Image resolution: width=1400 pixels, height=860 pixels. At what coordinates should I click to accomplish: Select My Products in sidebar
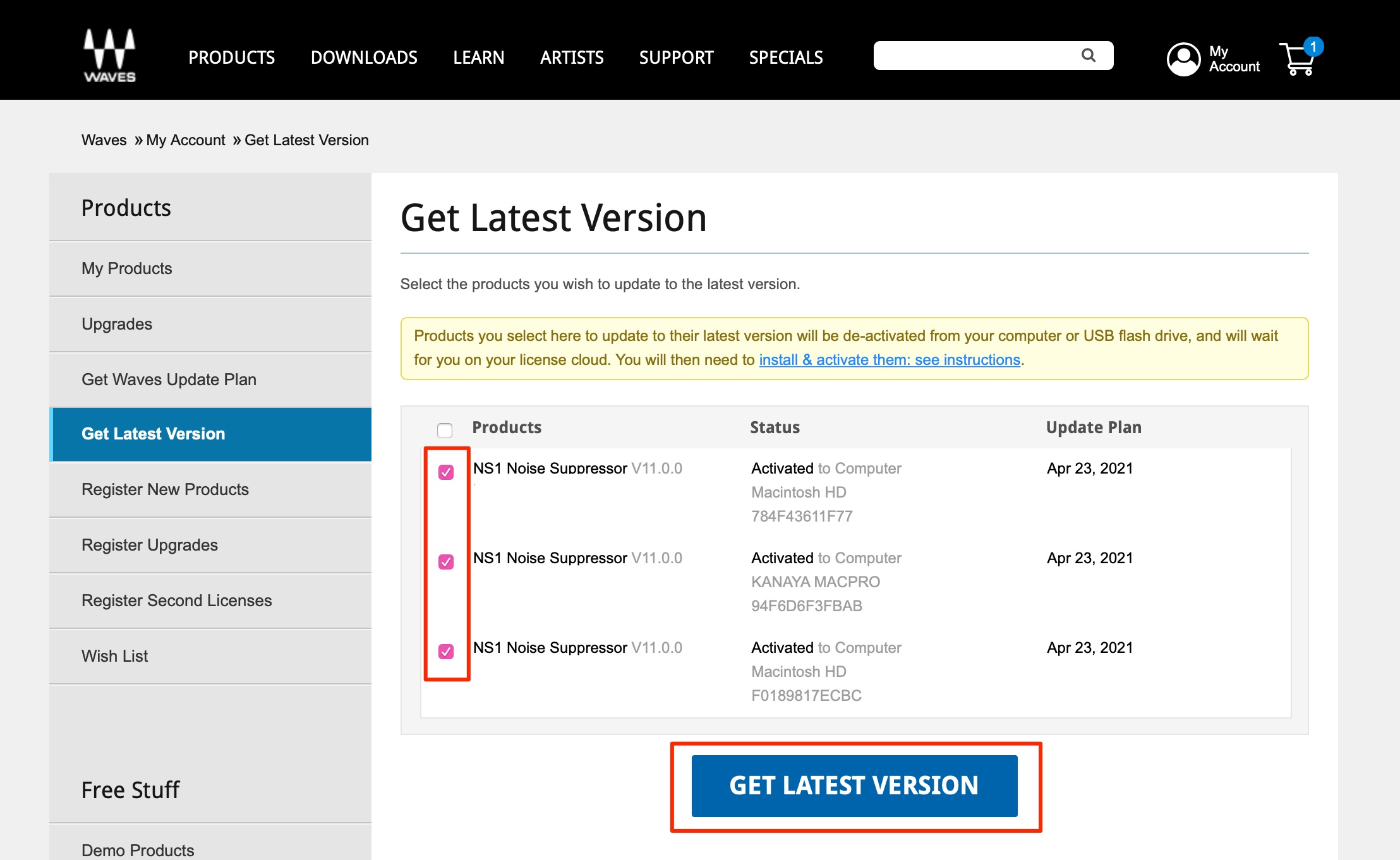(x=210, y=268)
